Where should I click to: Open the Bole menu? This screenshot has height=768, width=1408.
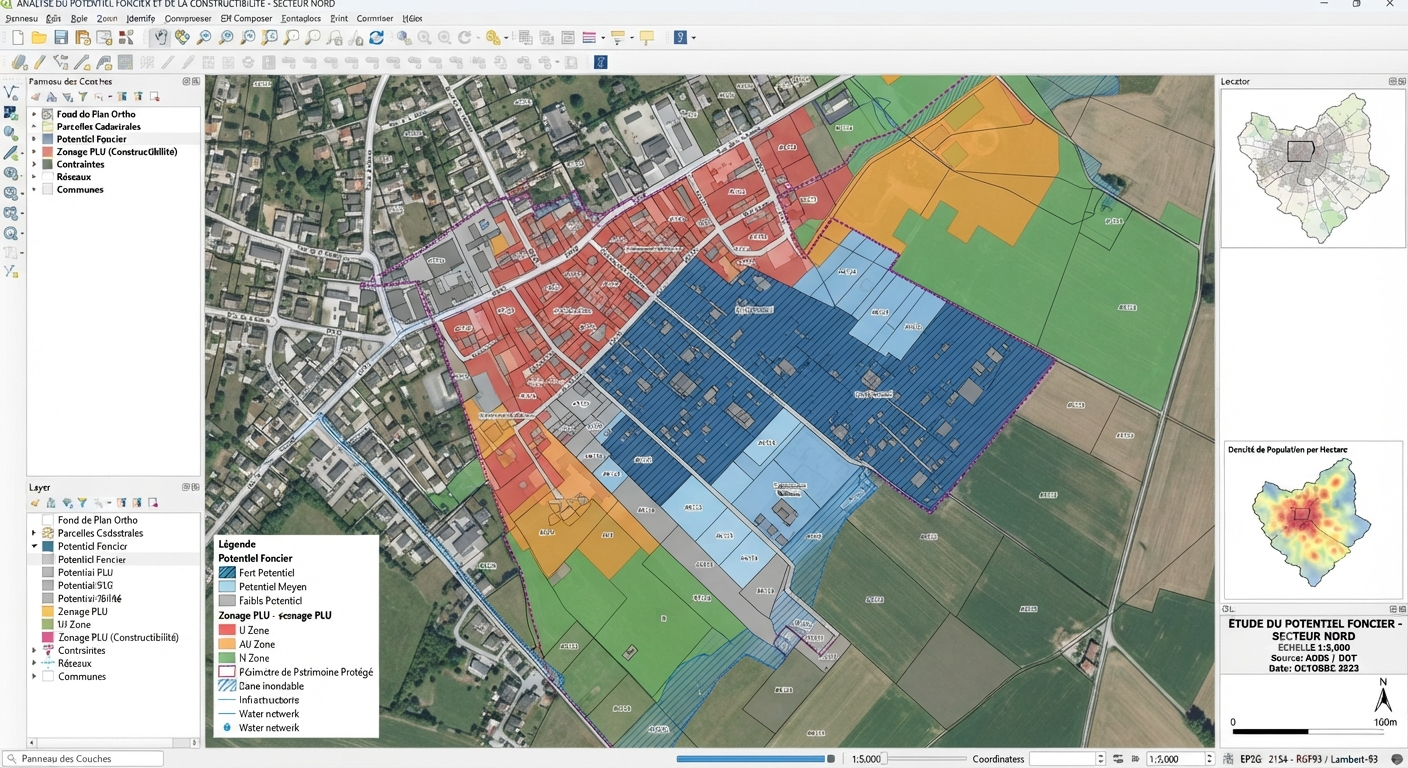coord(79,18)
